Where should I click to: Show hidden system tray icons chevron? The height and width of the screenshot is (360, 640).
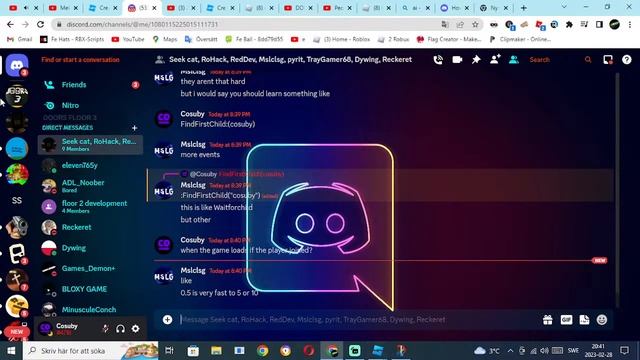510,351
